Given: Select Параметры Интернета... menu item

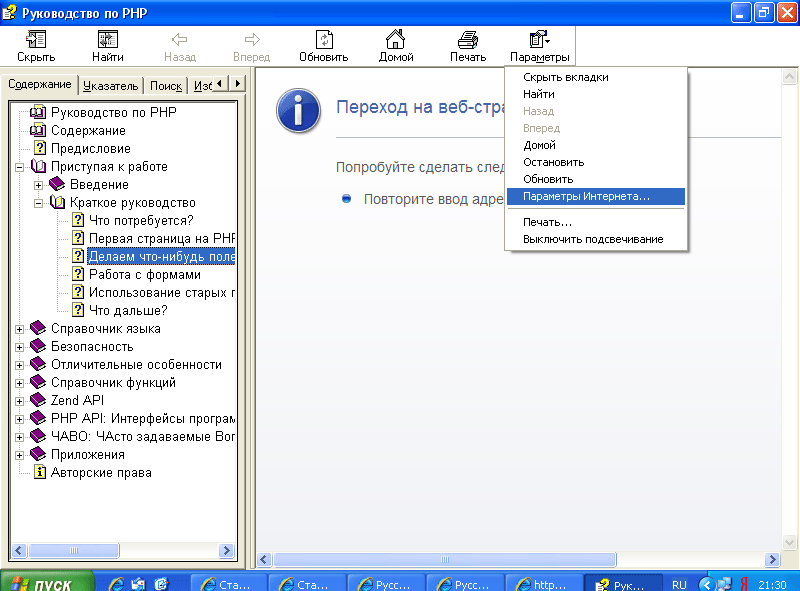Looking at the screenshot, I should point(595,196).
